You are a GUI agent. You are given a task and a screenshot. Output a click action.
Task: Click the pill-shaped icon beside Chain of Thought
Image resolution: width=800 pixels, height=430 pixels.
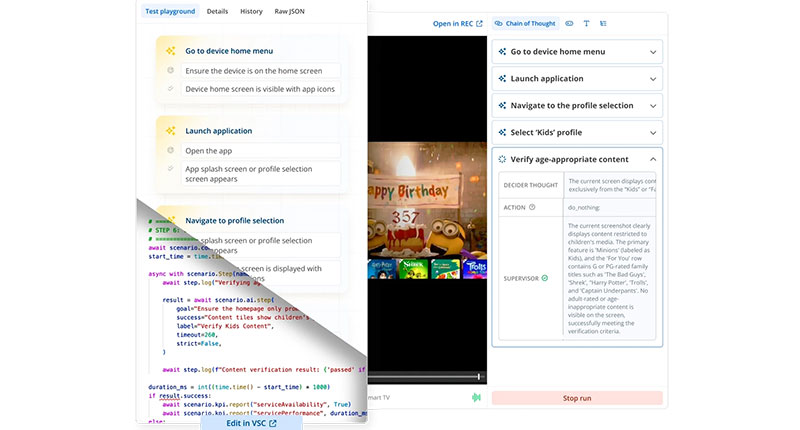(x=569, y=23)
